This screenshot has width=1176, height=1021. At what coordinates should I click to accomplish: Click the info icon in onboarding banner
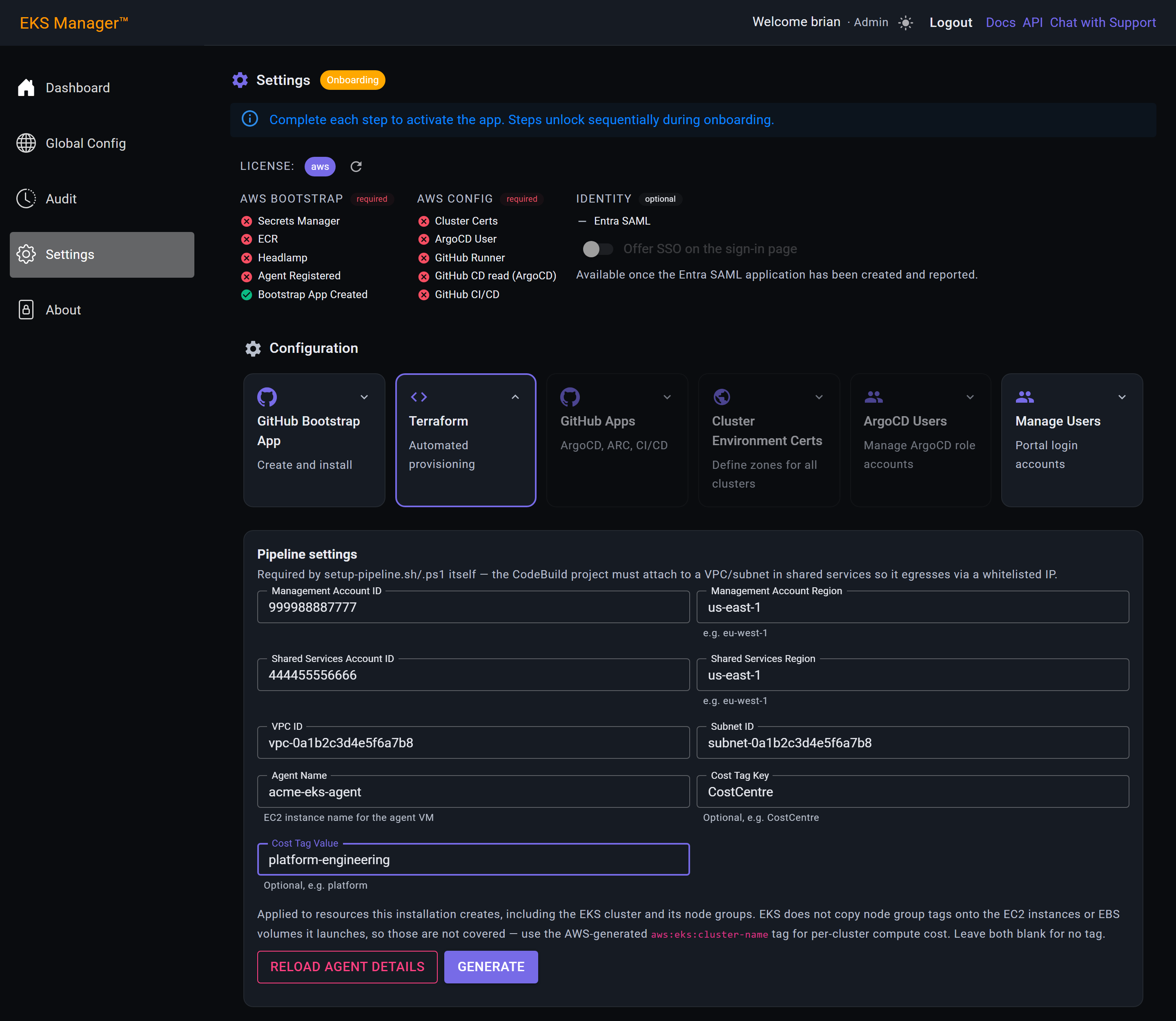point(250,119)
